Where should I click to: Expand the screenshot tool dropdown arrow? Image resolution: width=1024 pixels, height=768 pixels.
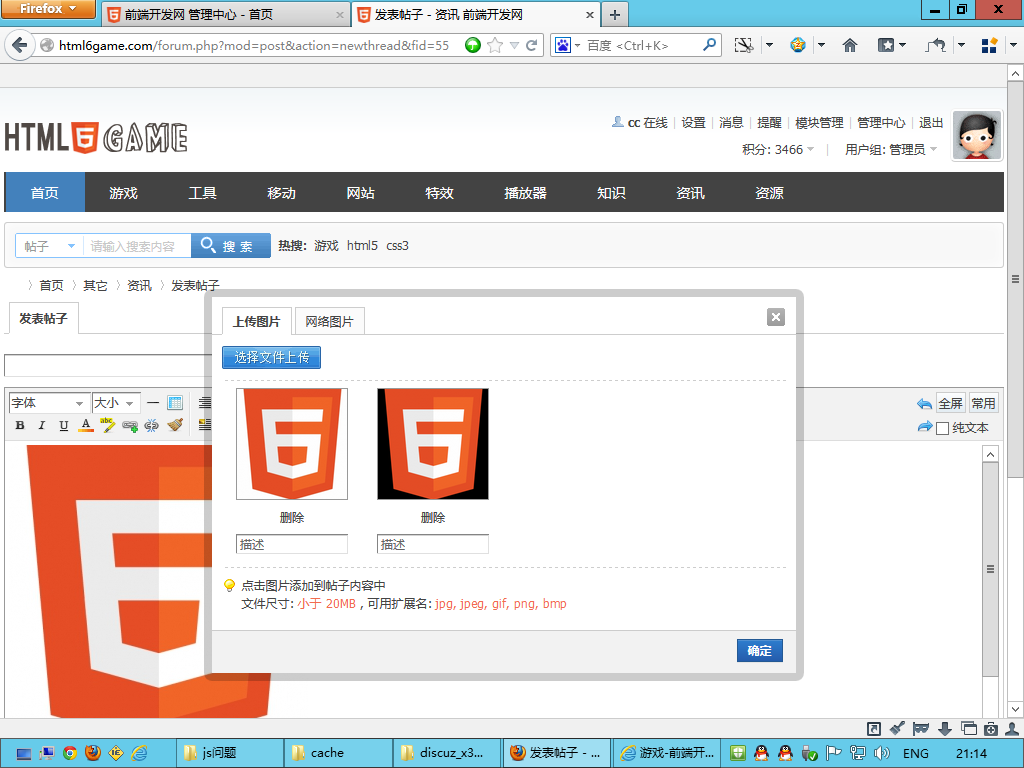[769, 45]
